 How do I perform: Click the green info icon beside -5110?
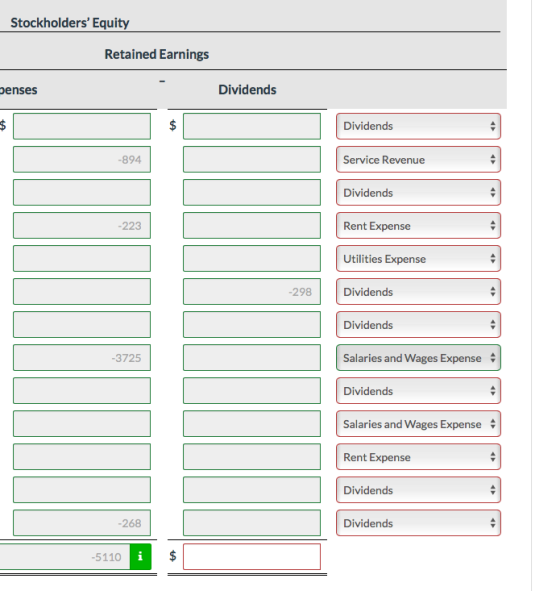[140, 556]
